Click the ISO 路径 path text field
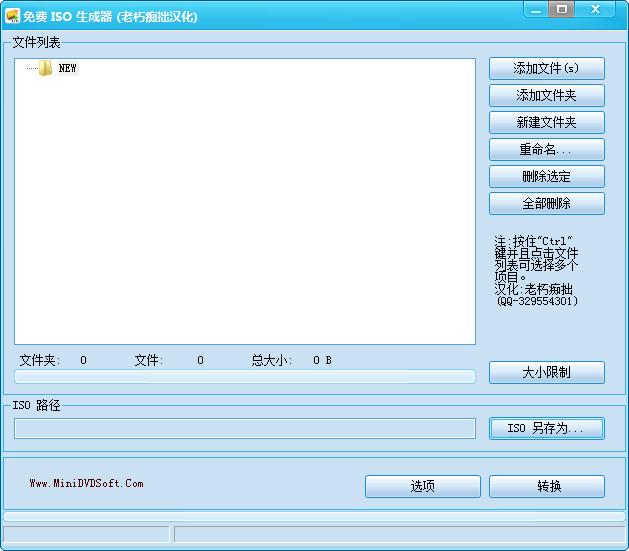 point(245,428)
